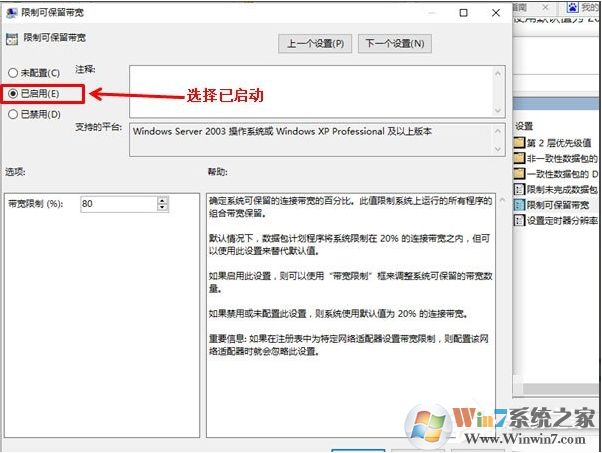602x453 pixels.
Task: Select 第 2 层优先级值 in background window
Action: pos(559,143)
